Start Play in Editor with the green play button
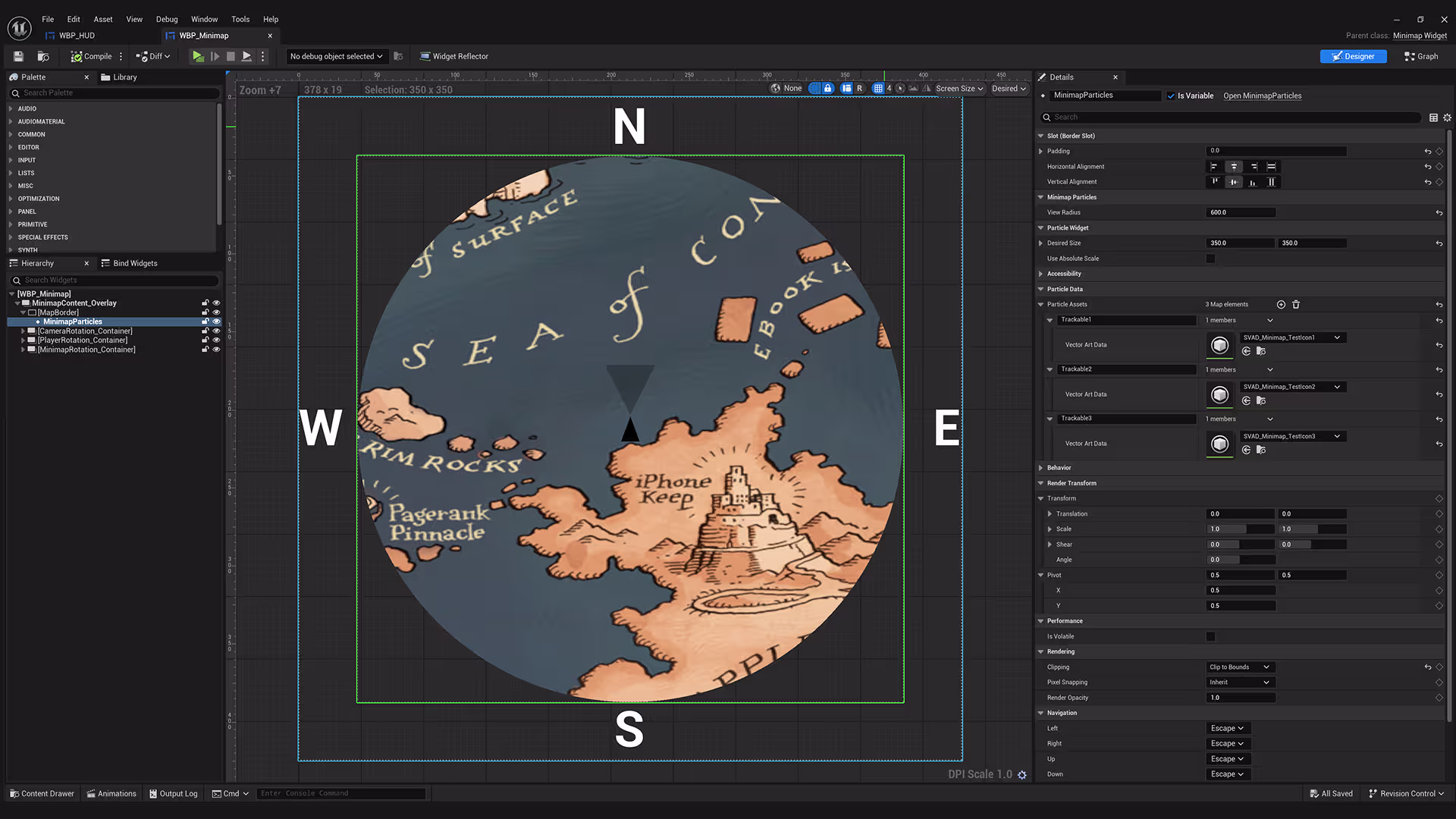1456x819 pixels. pos(197,56)
